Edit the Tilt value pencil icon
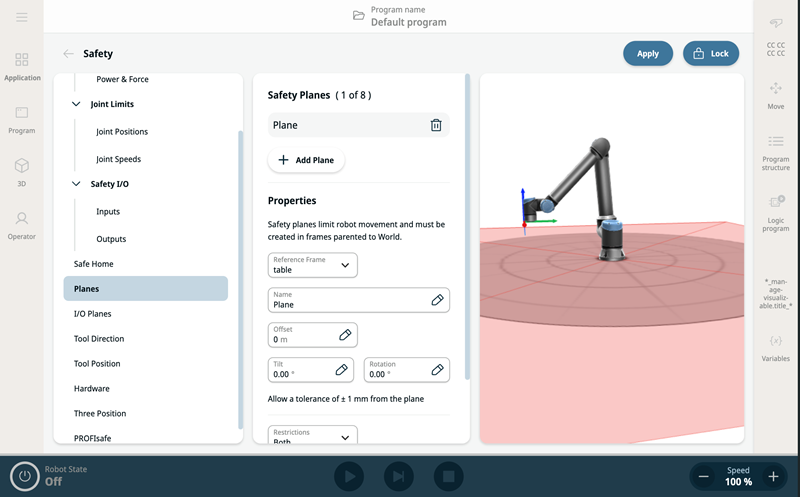800x497 pixels. point(341,369)
